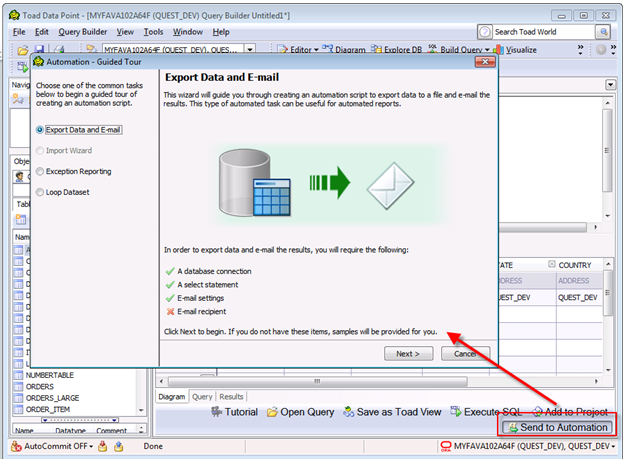Click Cancel in the Guided Tour dialog

465,354
